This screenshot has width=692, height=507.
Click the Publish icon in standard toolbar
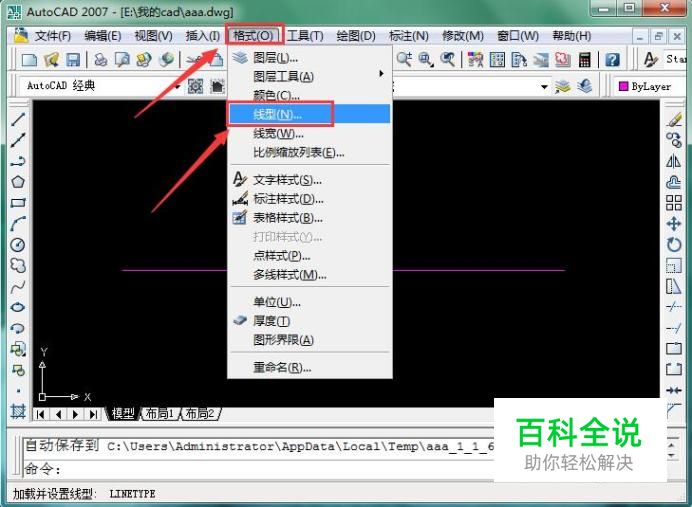coord(144,60)
